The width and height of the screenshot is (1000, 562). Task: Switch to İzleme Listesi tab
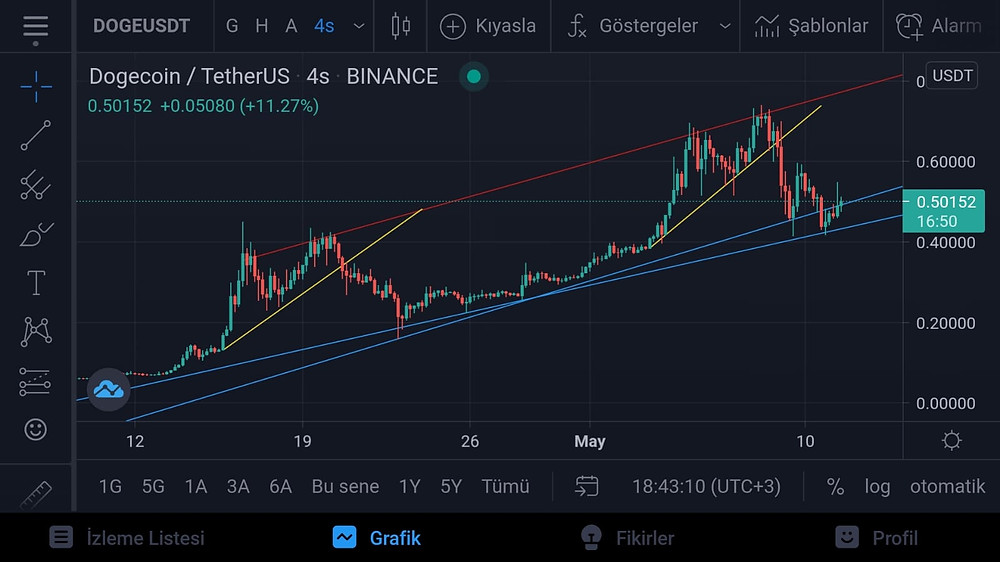pyautogui.click(x=127, y=538)
